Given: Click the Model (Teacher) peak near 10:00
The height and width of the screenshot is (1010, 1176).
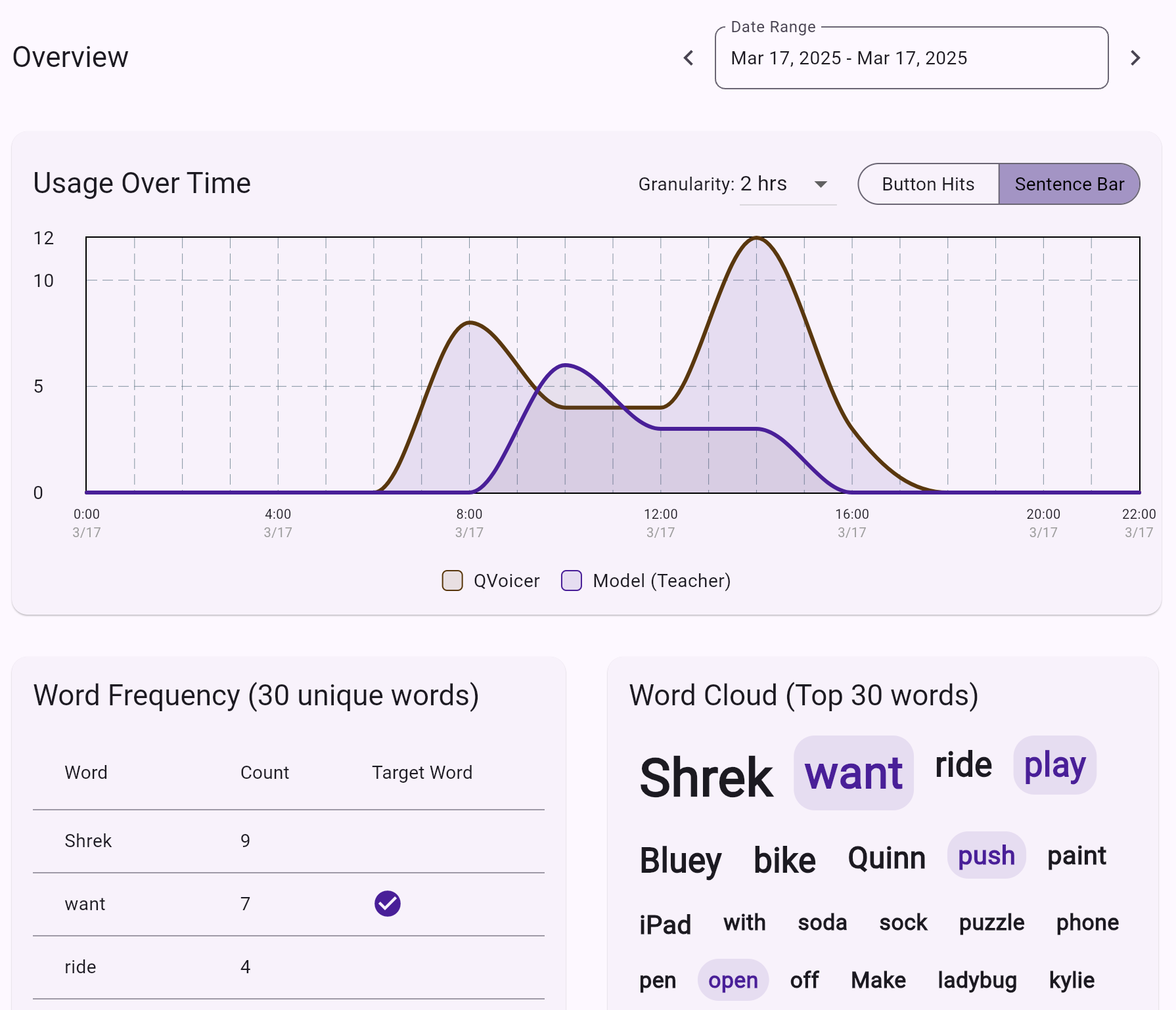Looking at the screenshot, I should pos(566,365).
